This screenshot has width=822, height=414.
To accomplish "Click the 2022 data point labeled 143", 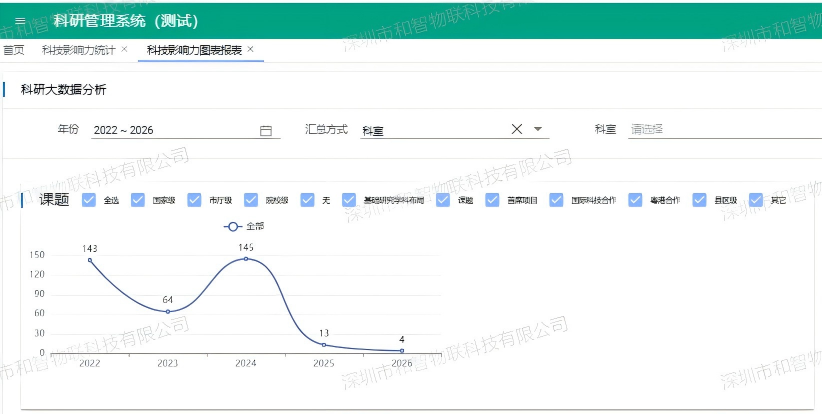I will (x=90, y=260).
